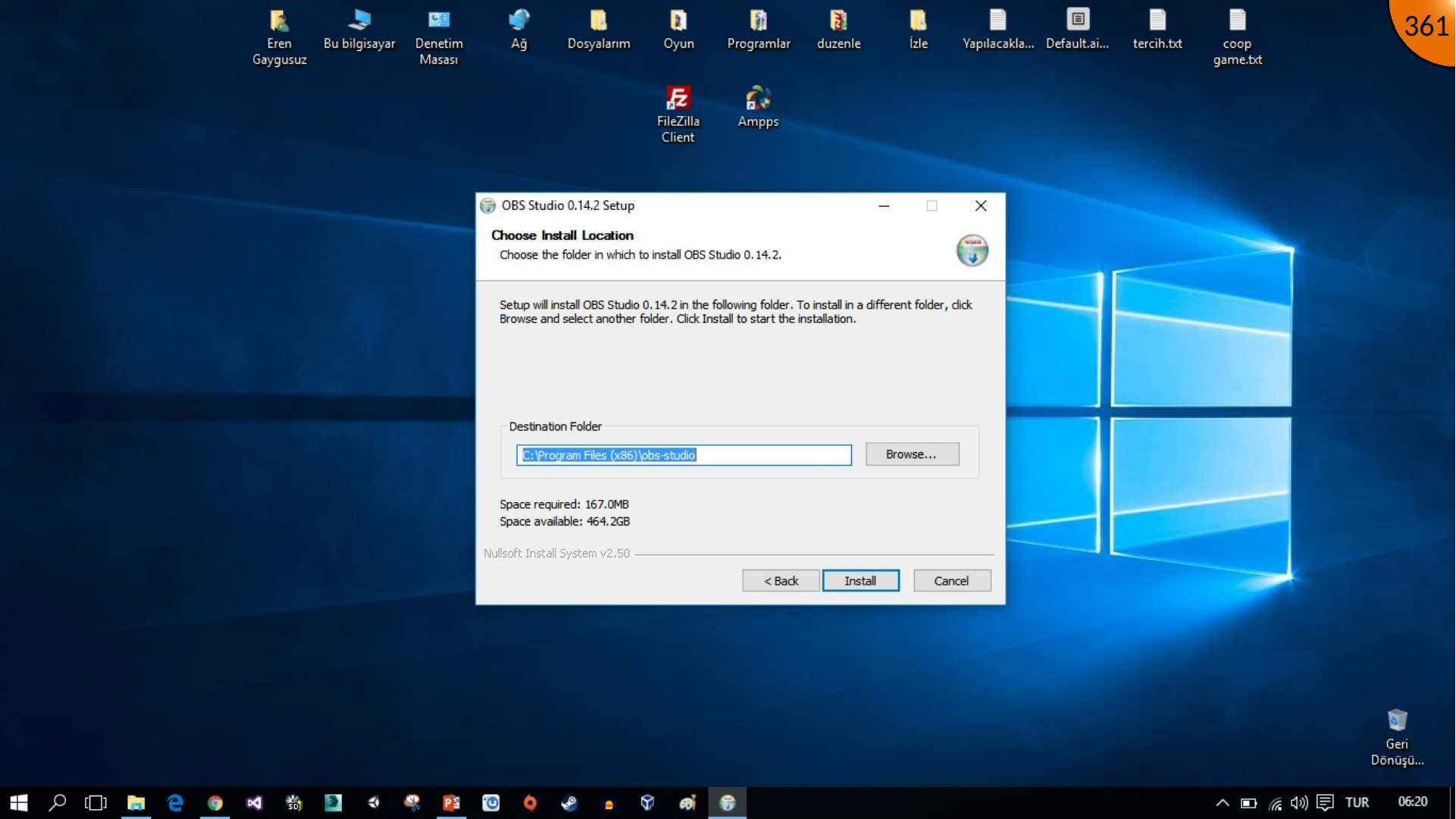
Task: Open PowerPoint from the taskbar
Action: pos(451,802)
